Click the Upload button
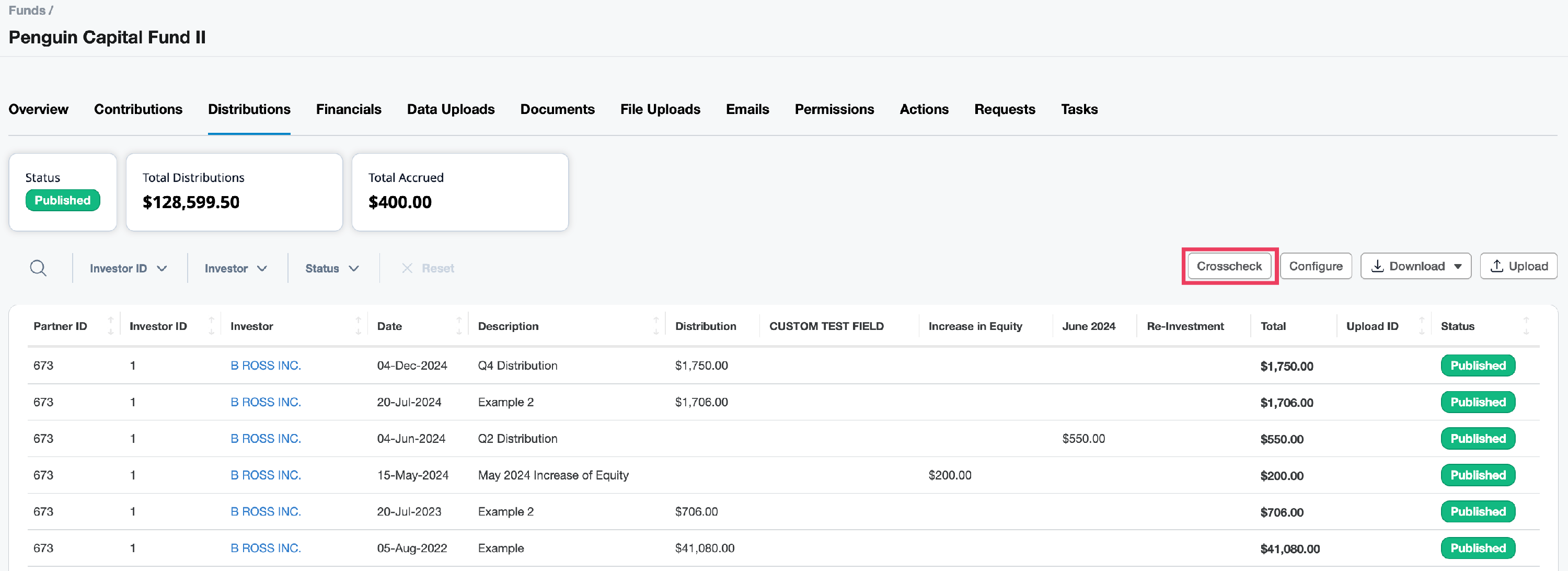1568x571 pixels. pos(1518,266)
